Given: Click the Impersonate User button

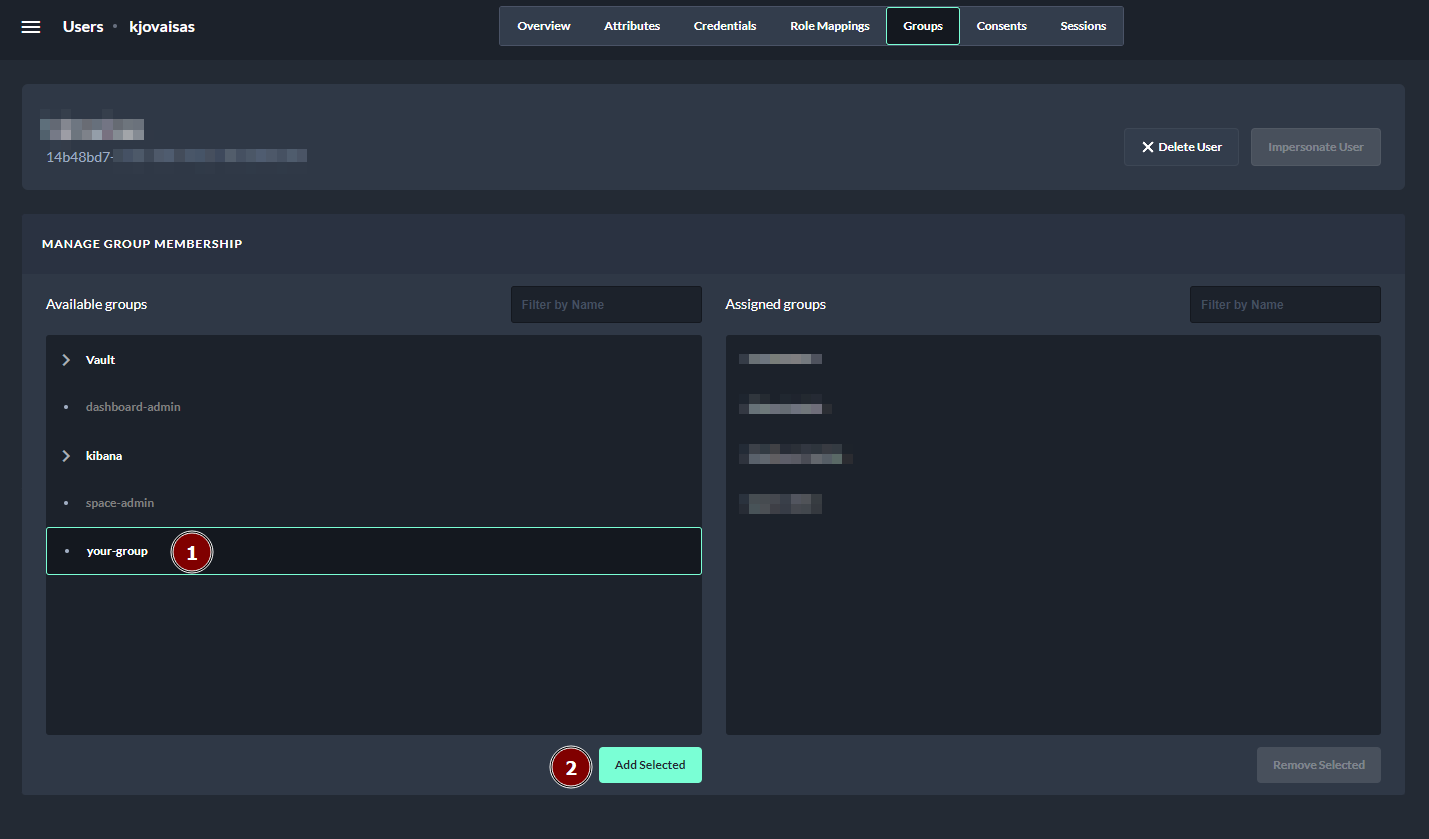Looking at the screenshot, I should (x=1315, y=147).
